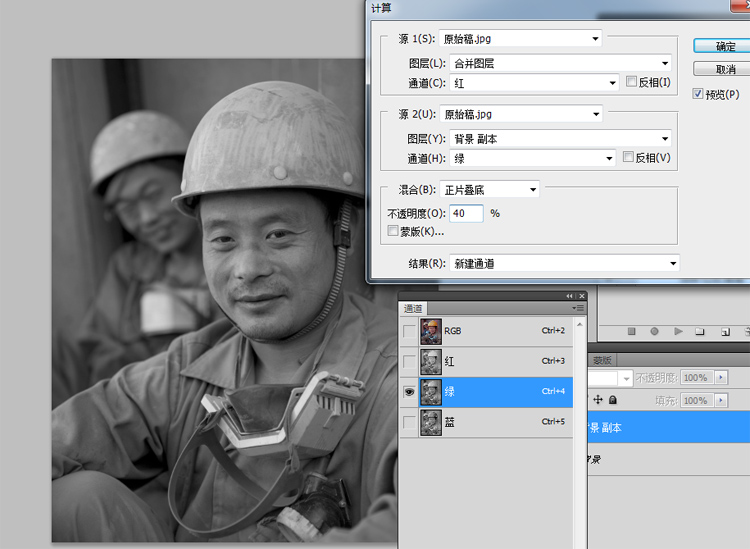Click the Ctrl+3 shortcut text on 红 row
750x549 pixels.
coord(553,361)
